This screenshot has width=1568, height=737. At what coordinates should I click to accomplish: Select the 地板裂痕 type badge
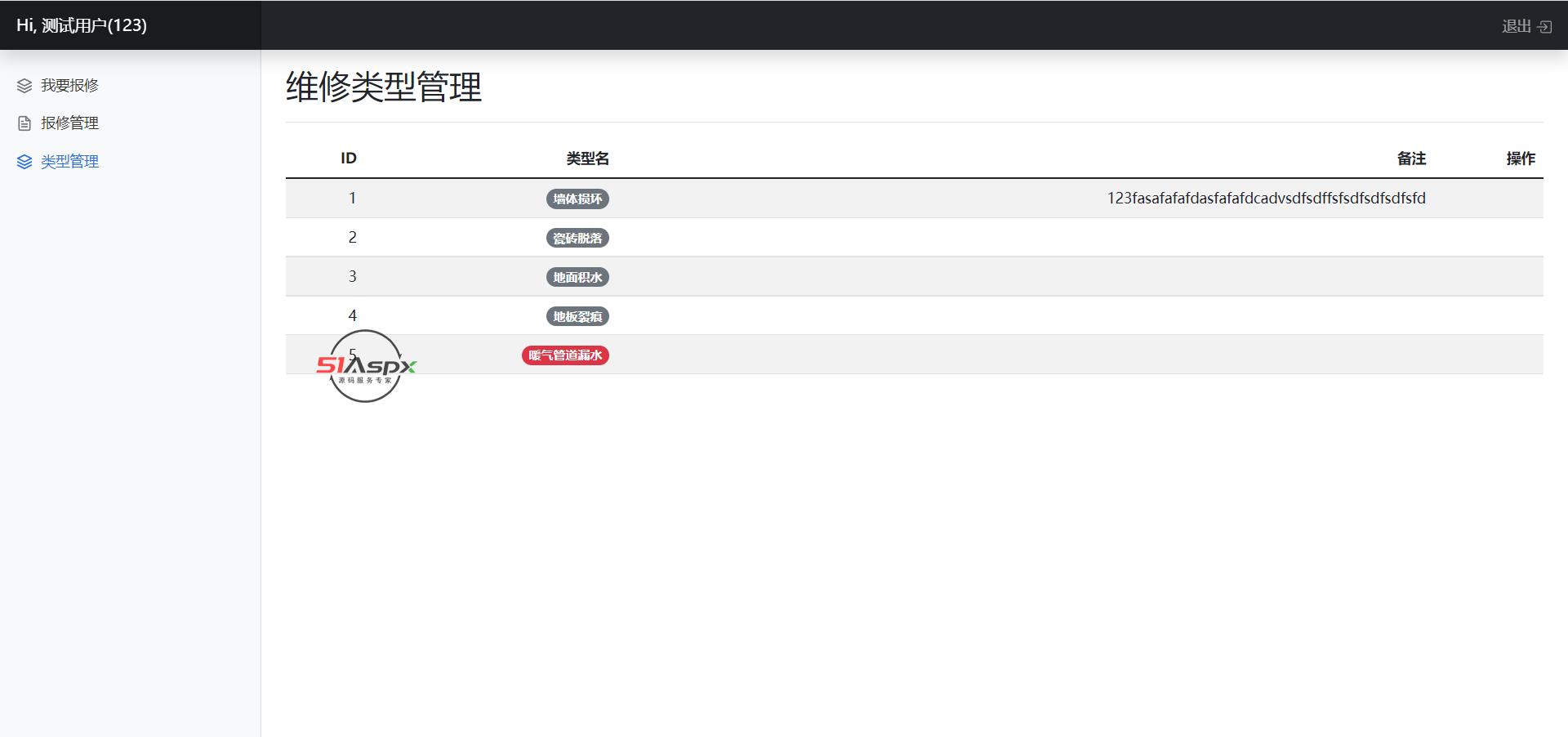577,316
